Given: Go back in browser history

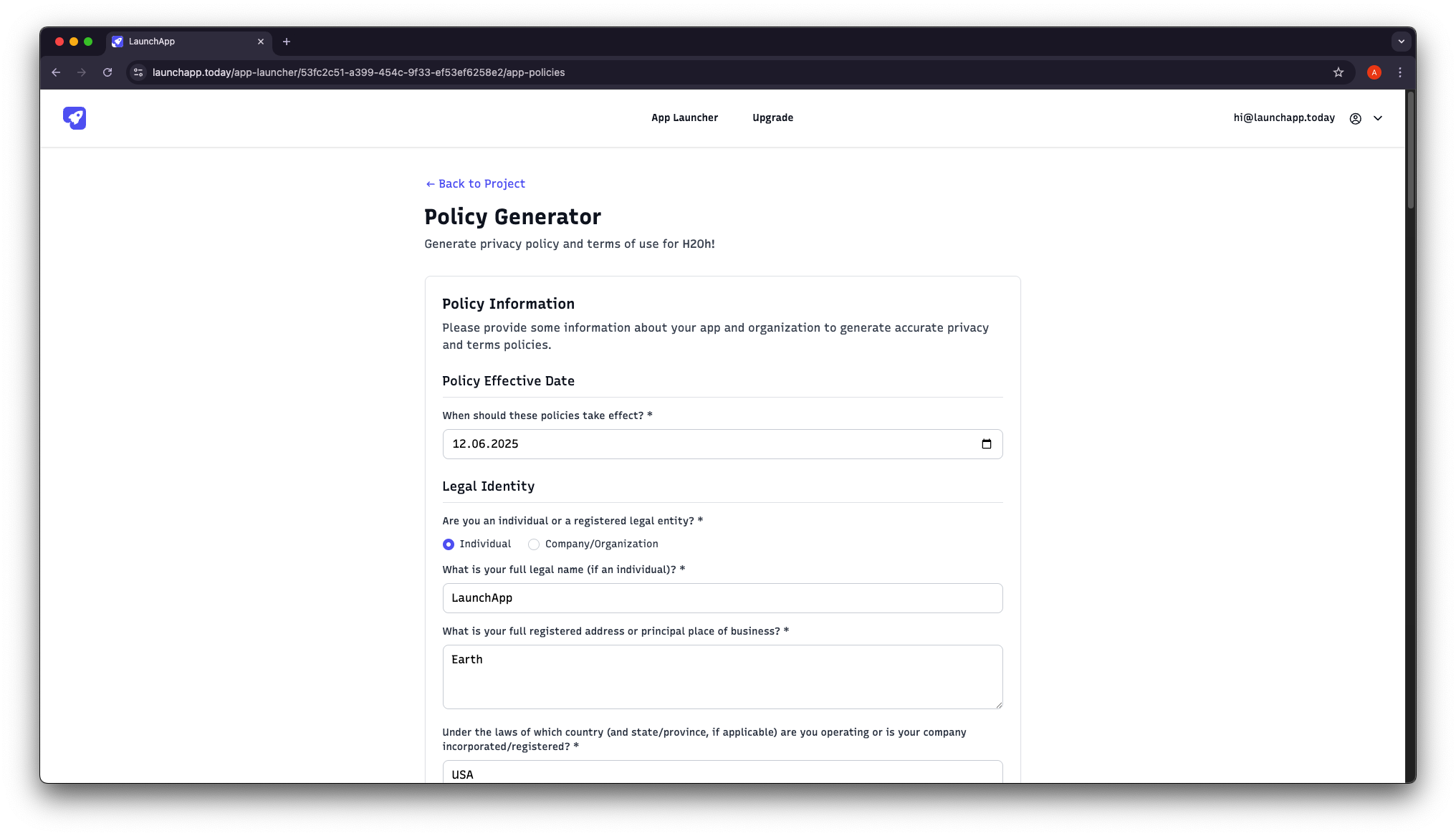Looking at the screenshot, I should click(x=56, y=72).
